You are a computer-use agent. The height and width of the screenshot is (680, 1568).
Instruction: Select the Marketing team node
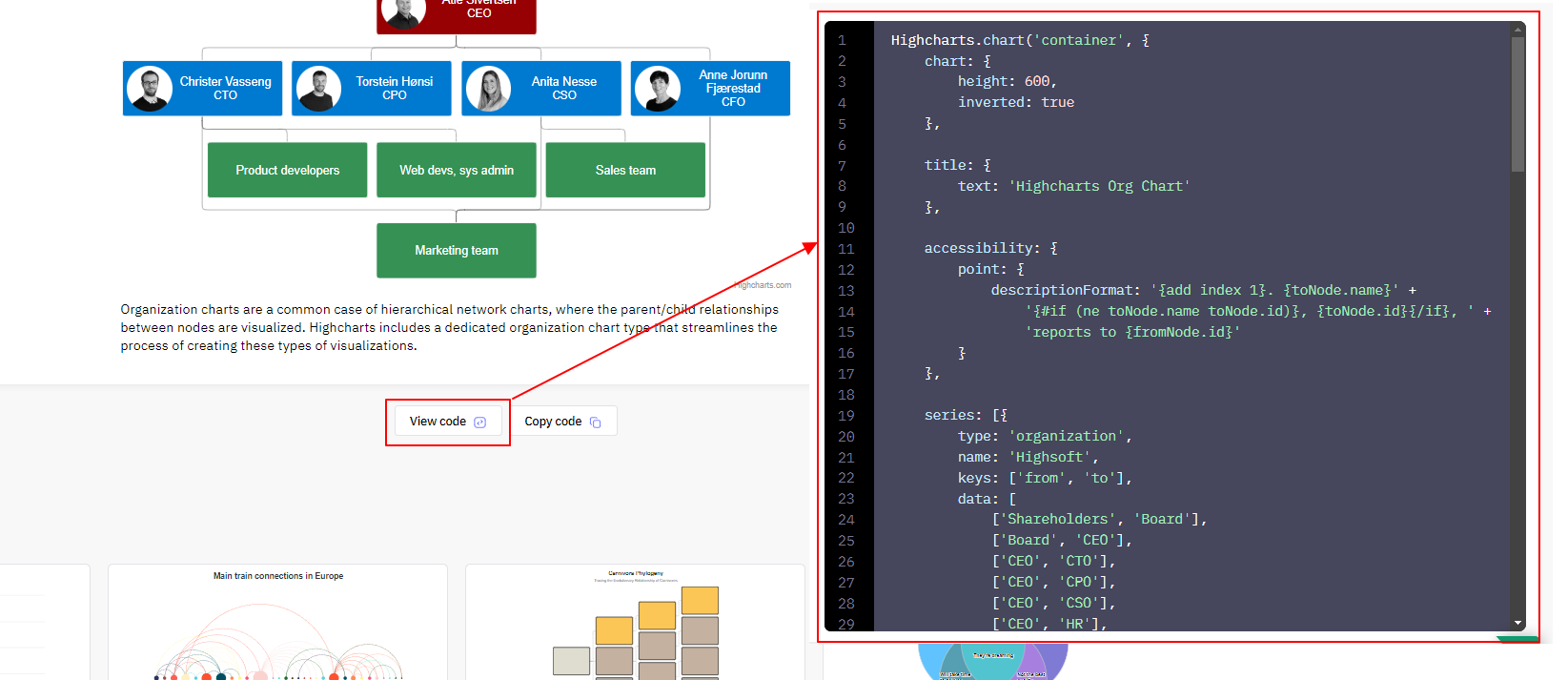(456, 251)
